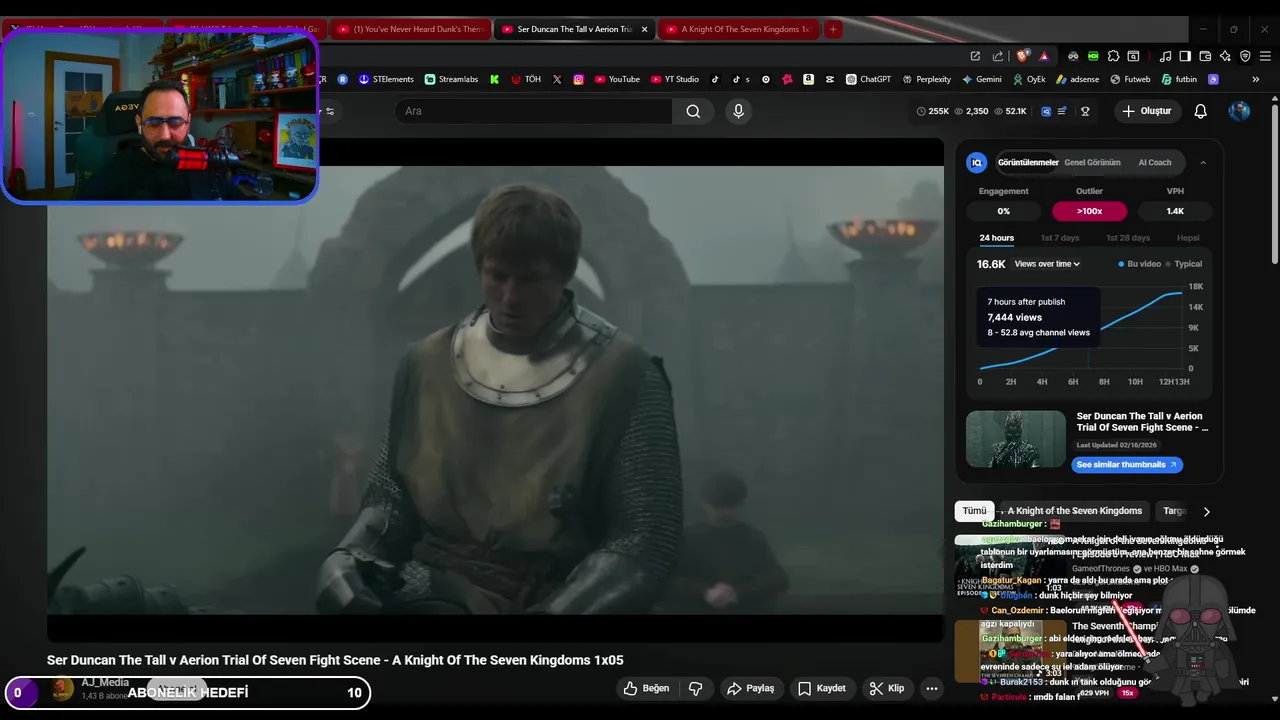Select the Hepsi range tab
Viewport: 1280px width, 720px height.
1188,238
